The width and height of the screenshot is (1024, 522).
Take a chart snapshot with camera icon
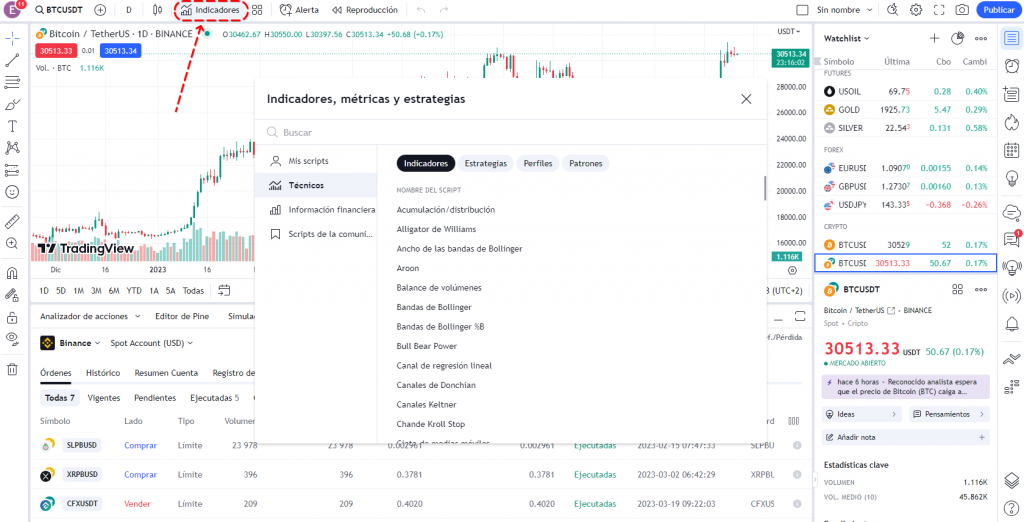tap(962, 10)
